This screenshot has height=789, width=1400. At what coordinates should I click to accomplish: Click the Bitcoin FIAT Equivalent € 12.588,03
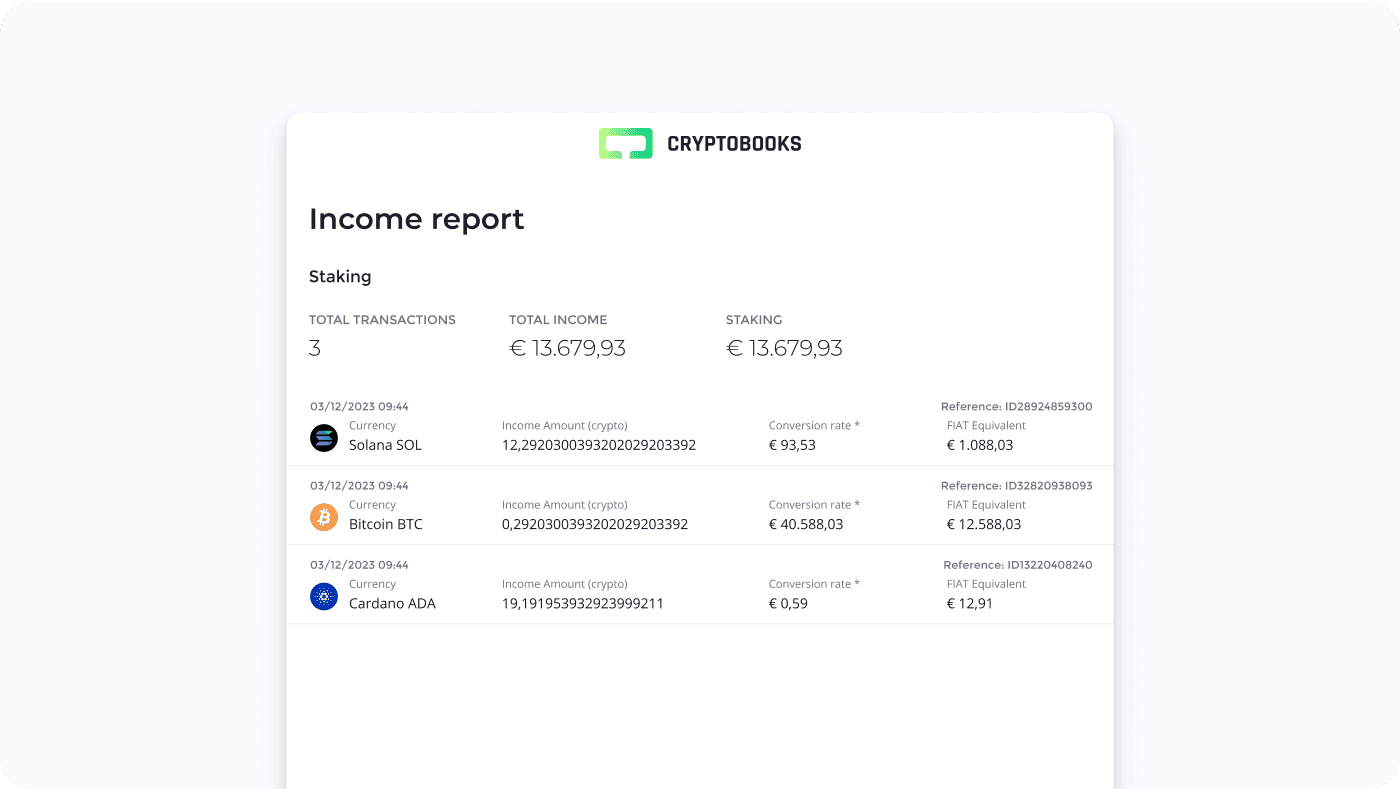coord(984,523)
